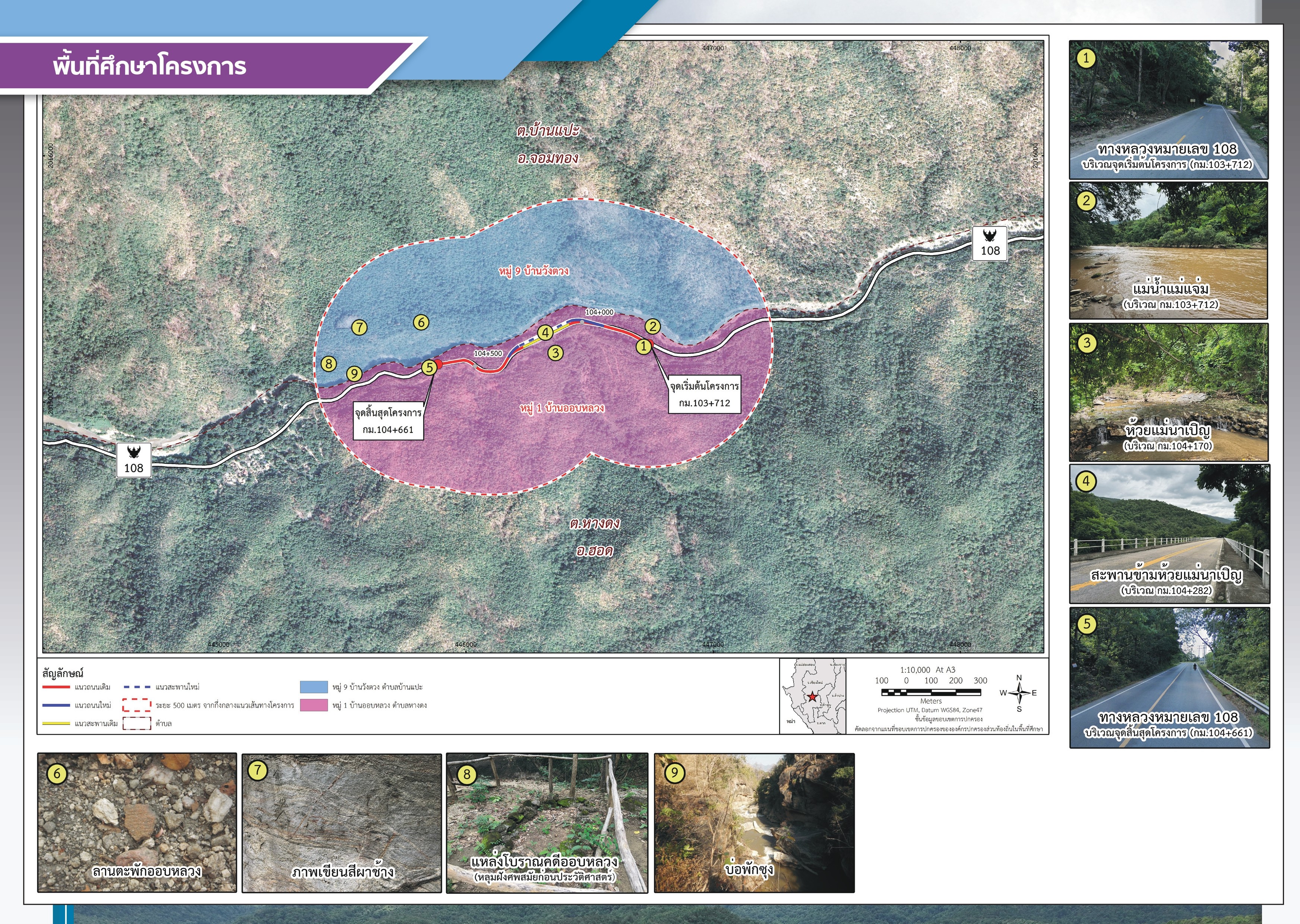Select map marker 4 by the bridge alignment
The width and height of the screenshot is (1300, 924).
545,333
